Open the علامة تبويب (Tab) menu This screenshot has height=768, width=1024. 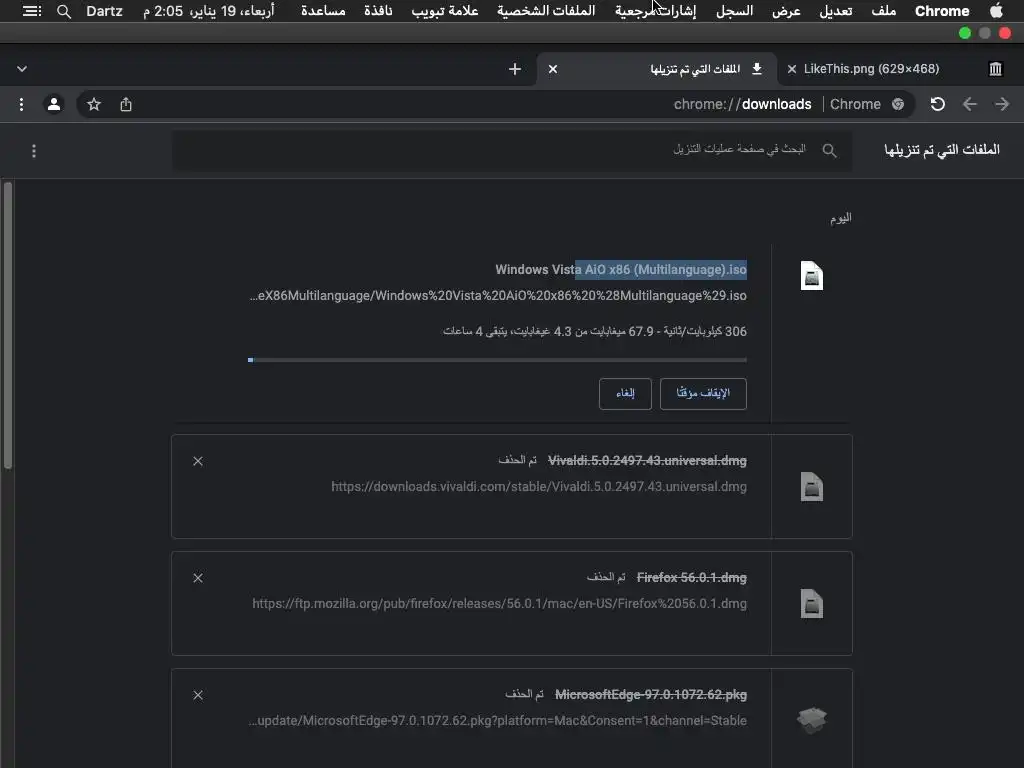coord(445,11)
